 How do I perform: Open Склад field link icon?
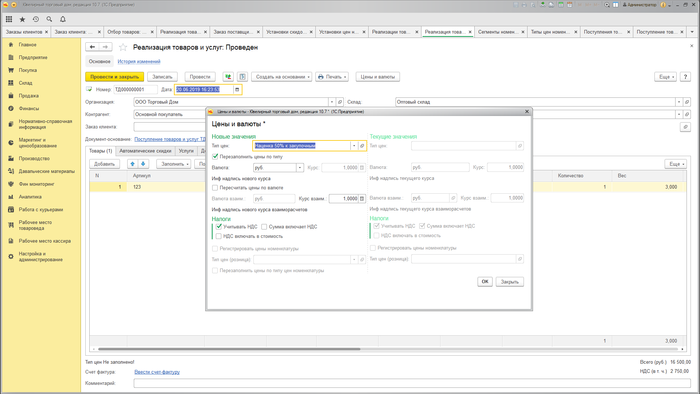687,102
